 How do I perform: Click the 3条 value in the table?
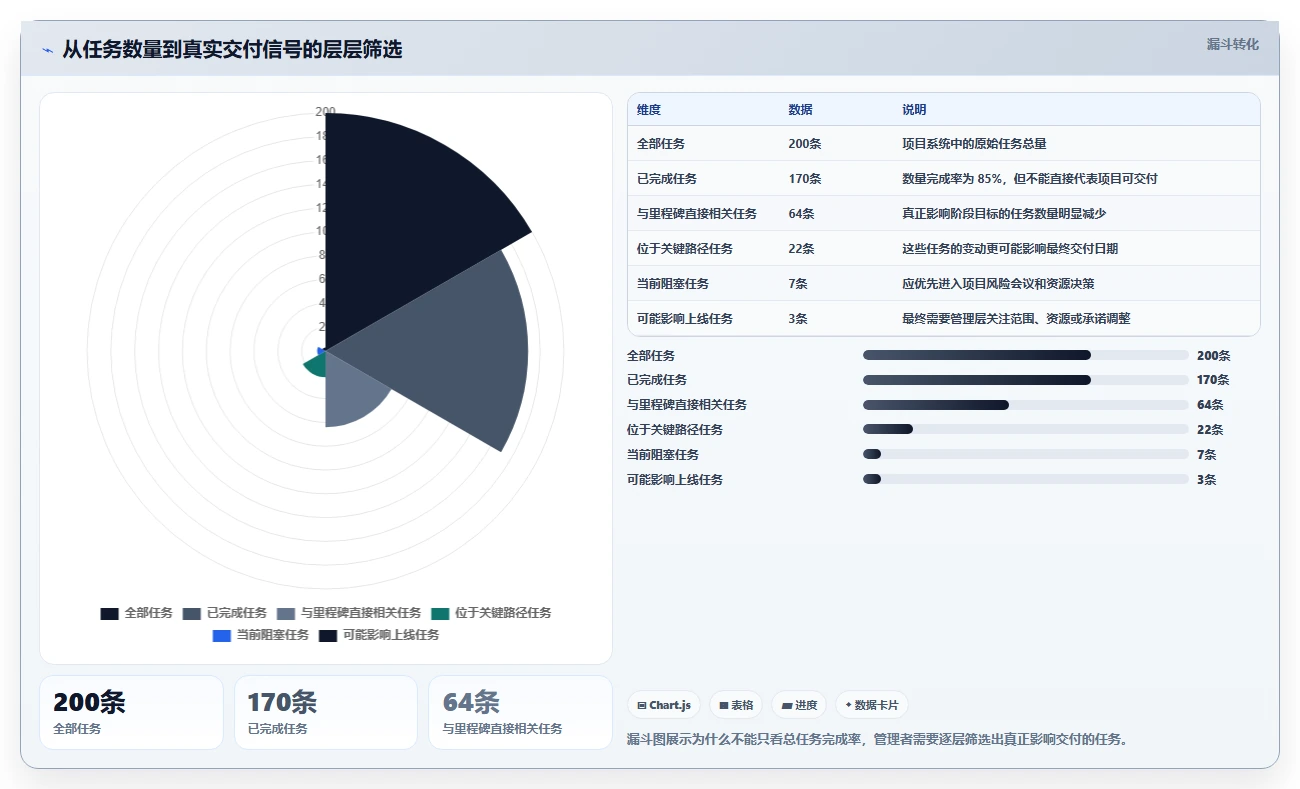point(798,319)
